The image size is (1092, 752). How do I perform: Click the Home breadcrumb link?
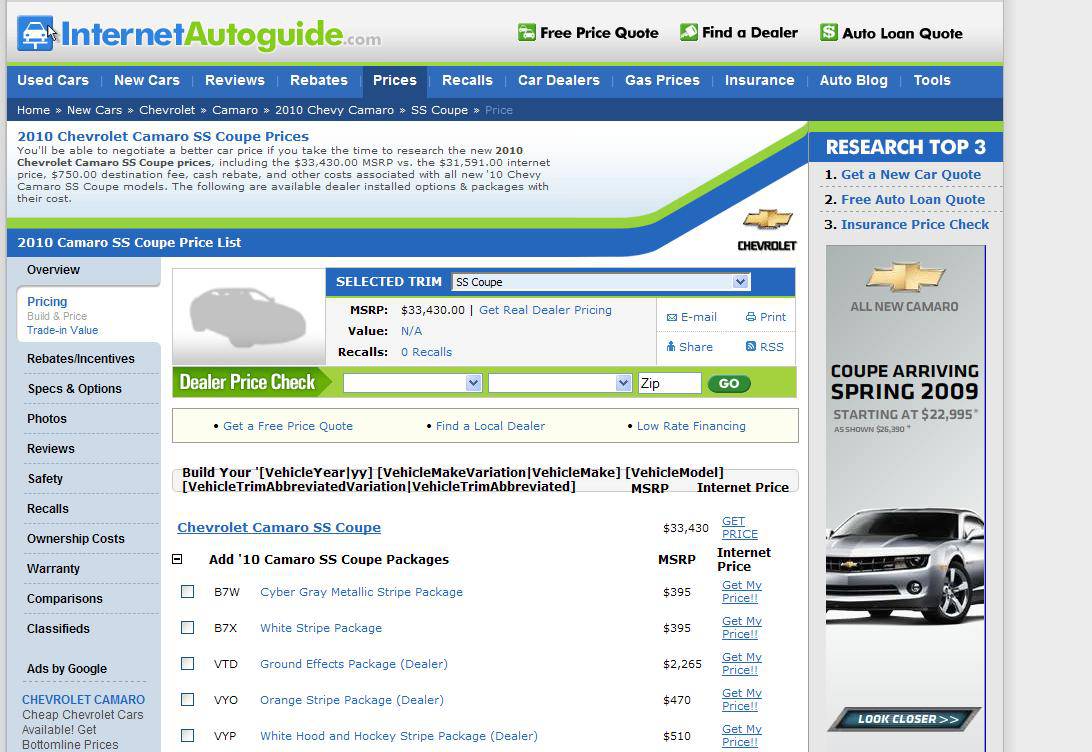33,110
